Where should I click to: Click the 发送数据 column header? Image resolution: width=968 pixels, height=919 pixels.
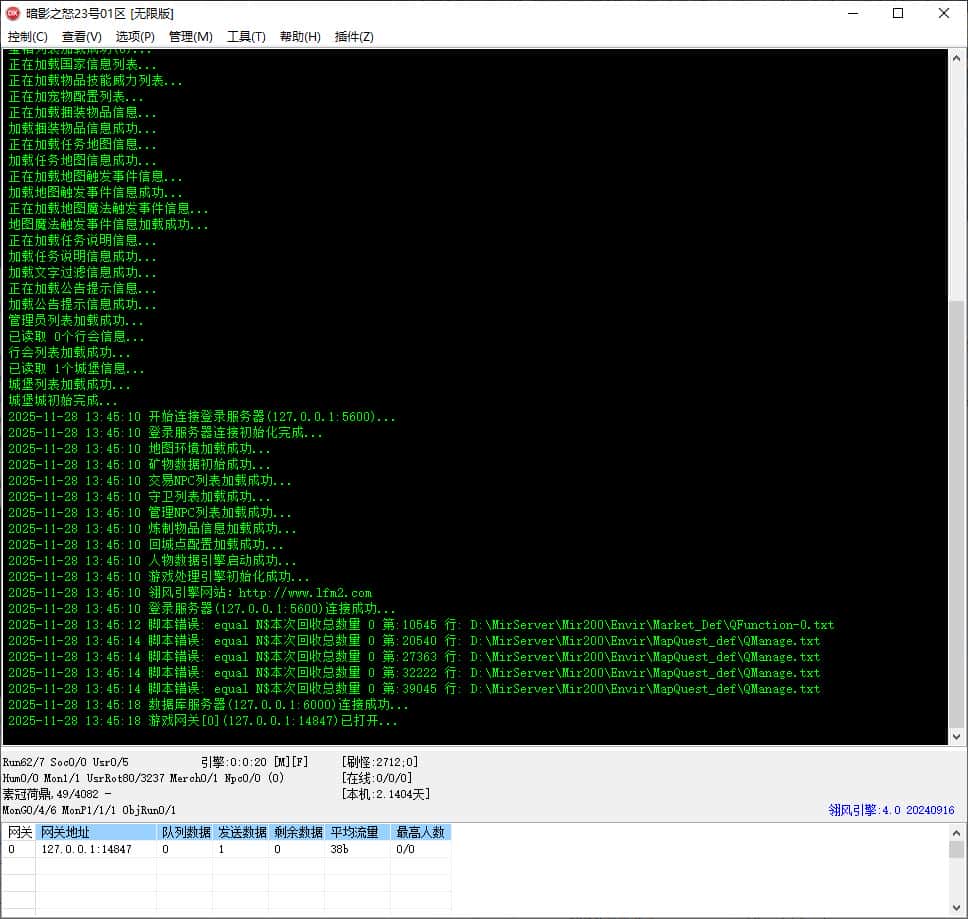pos(241,832)
